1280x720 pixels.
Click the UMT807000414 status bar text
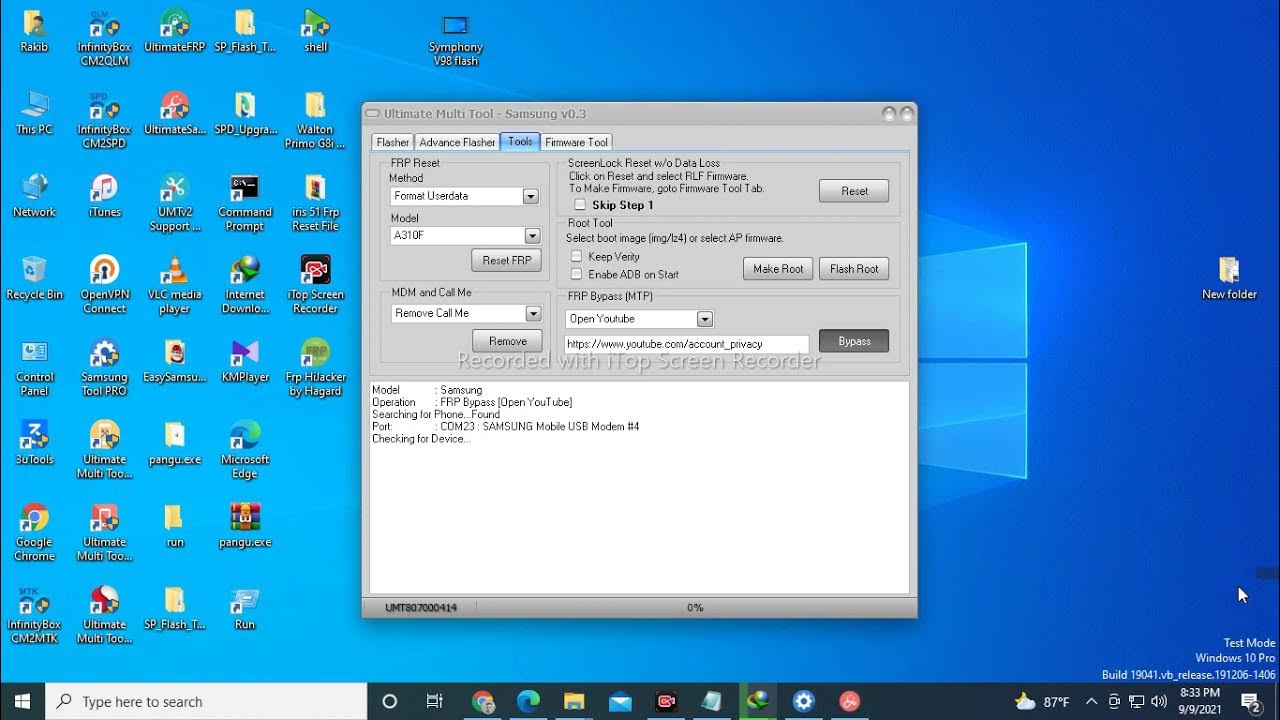tap(421, 607)
